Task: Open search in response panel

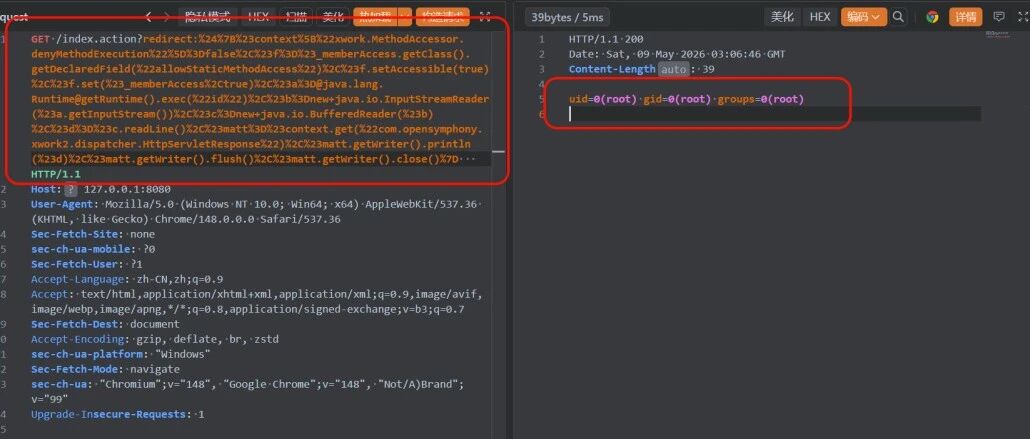Action: tap(899, 17)
